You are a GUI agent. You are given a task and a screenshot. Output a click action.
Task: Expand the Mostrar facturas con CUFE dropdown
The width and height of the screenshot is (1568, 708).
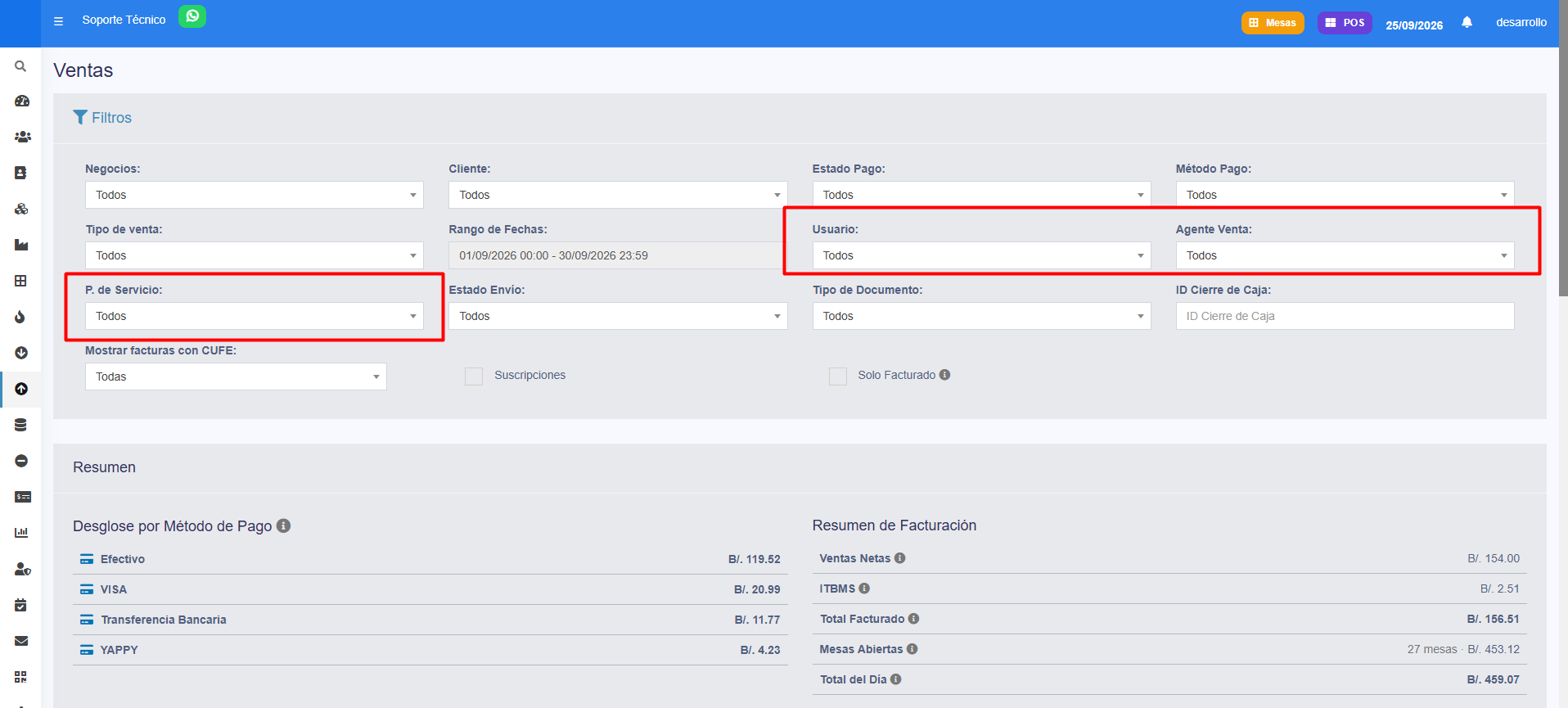pyautogui.click(x=236, y=377)
